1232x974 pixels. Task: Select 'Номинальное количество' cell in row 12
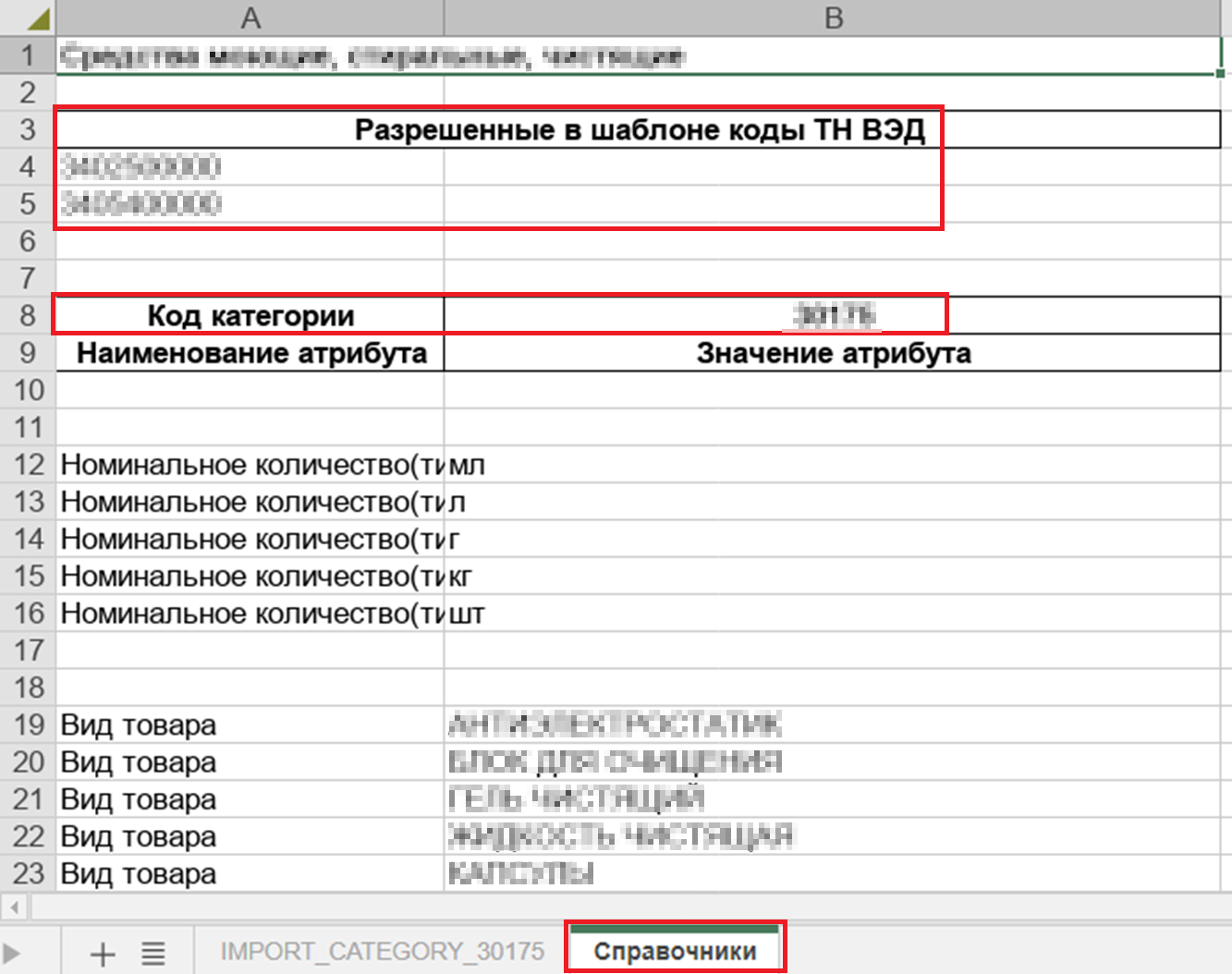point(250,464)
